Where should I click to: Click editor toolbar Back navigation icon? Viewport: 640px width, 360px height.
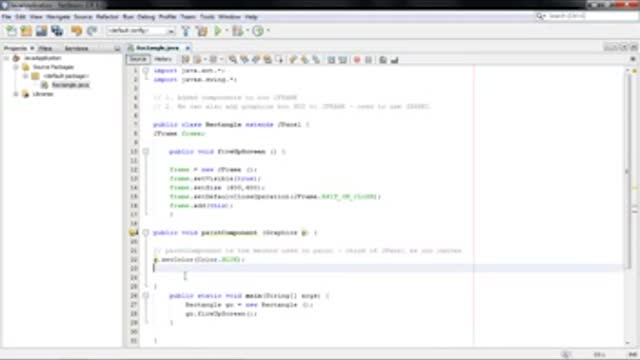(x=198, y=60)
